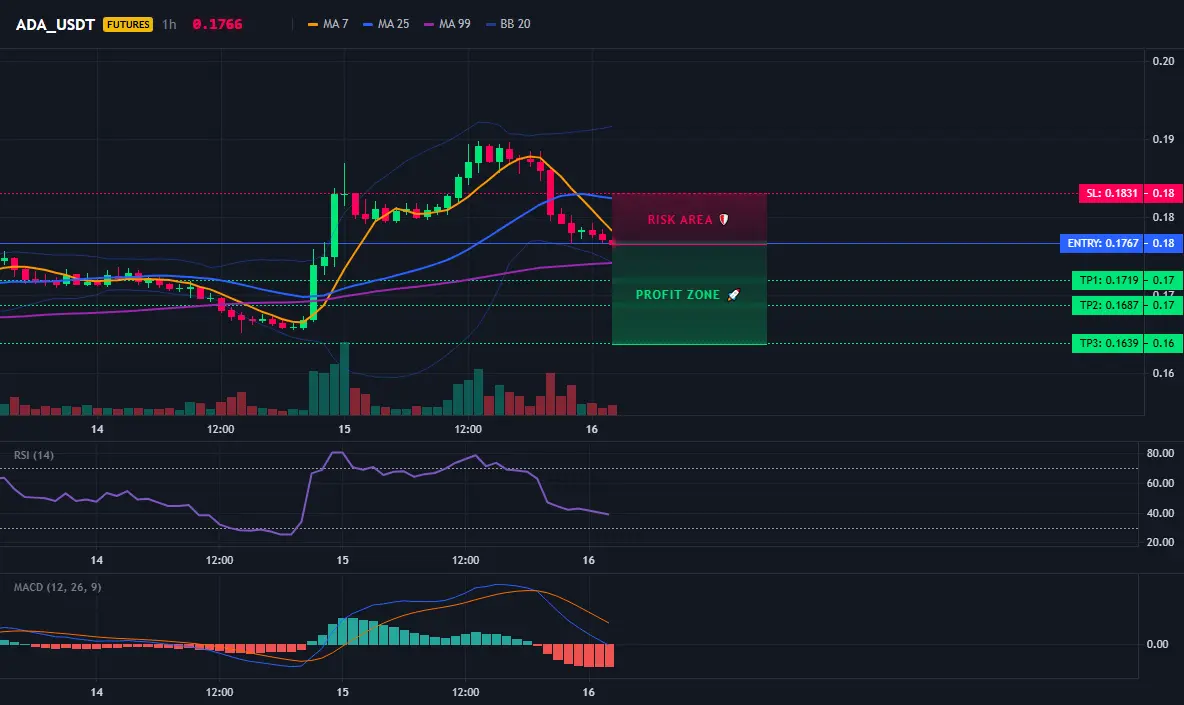Click the 16 date label under price chart

coord(592,429)
